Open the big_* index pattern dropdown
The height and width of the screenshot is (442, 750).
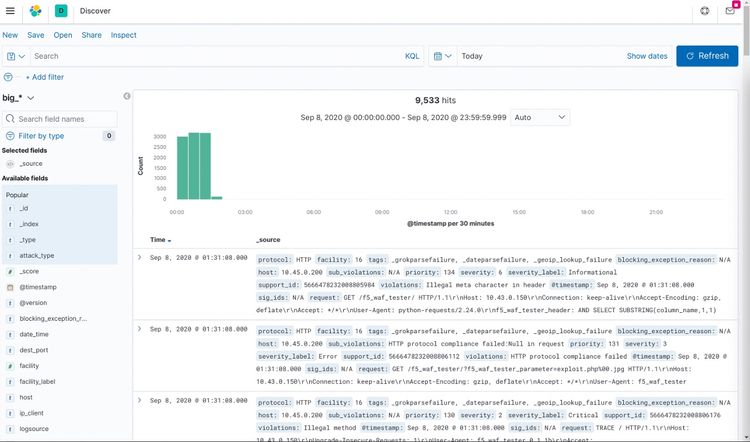(x=20, y=98)
